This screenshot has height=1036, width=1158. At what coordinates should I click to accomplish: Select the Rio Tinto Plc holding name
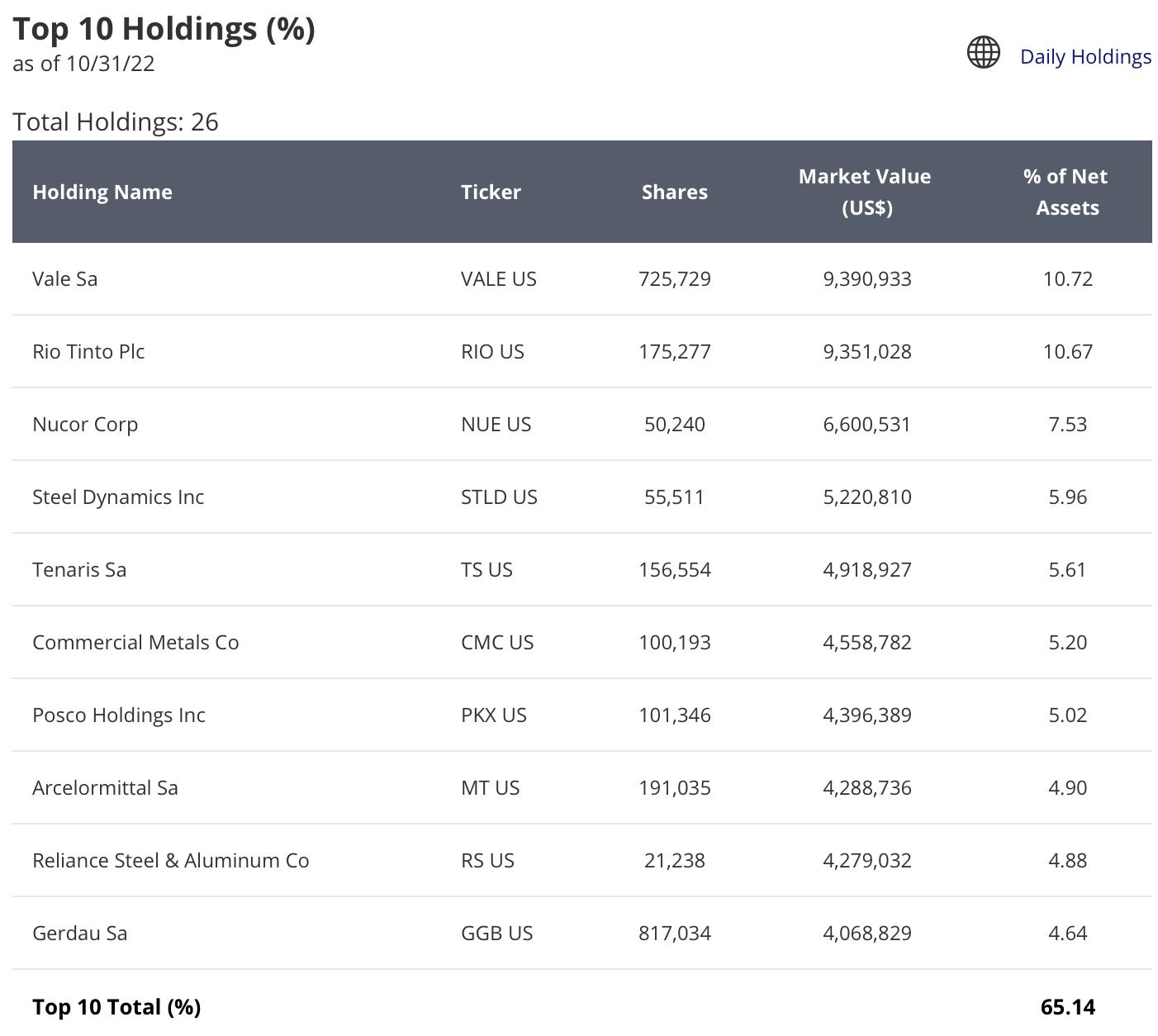pos(88,351)
